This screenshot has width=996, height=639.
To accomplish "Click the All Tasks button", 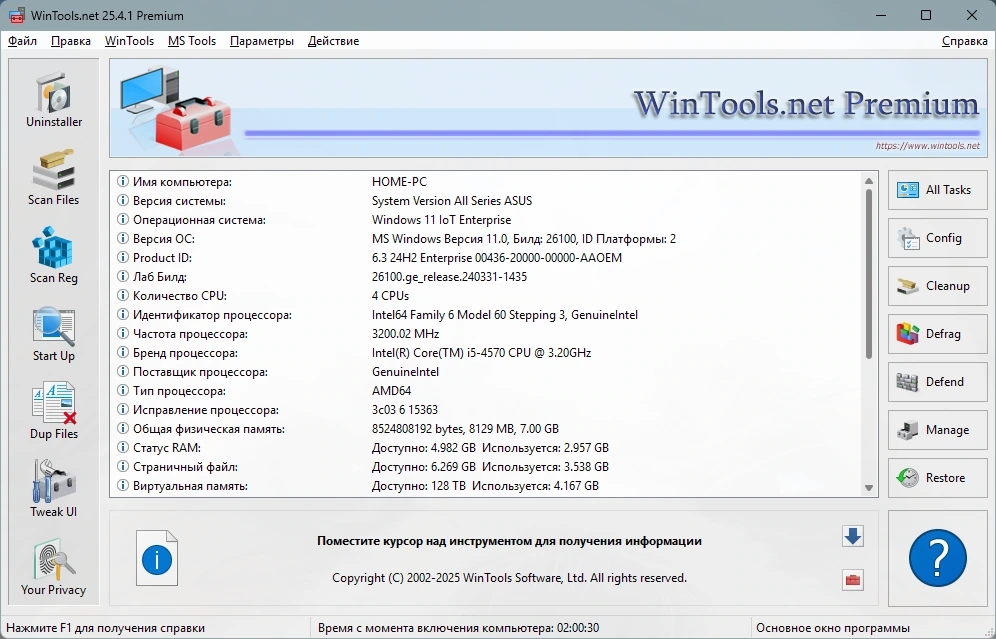I will (x=938, y=190).
